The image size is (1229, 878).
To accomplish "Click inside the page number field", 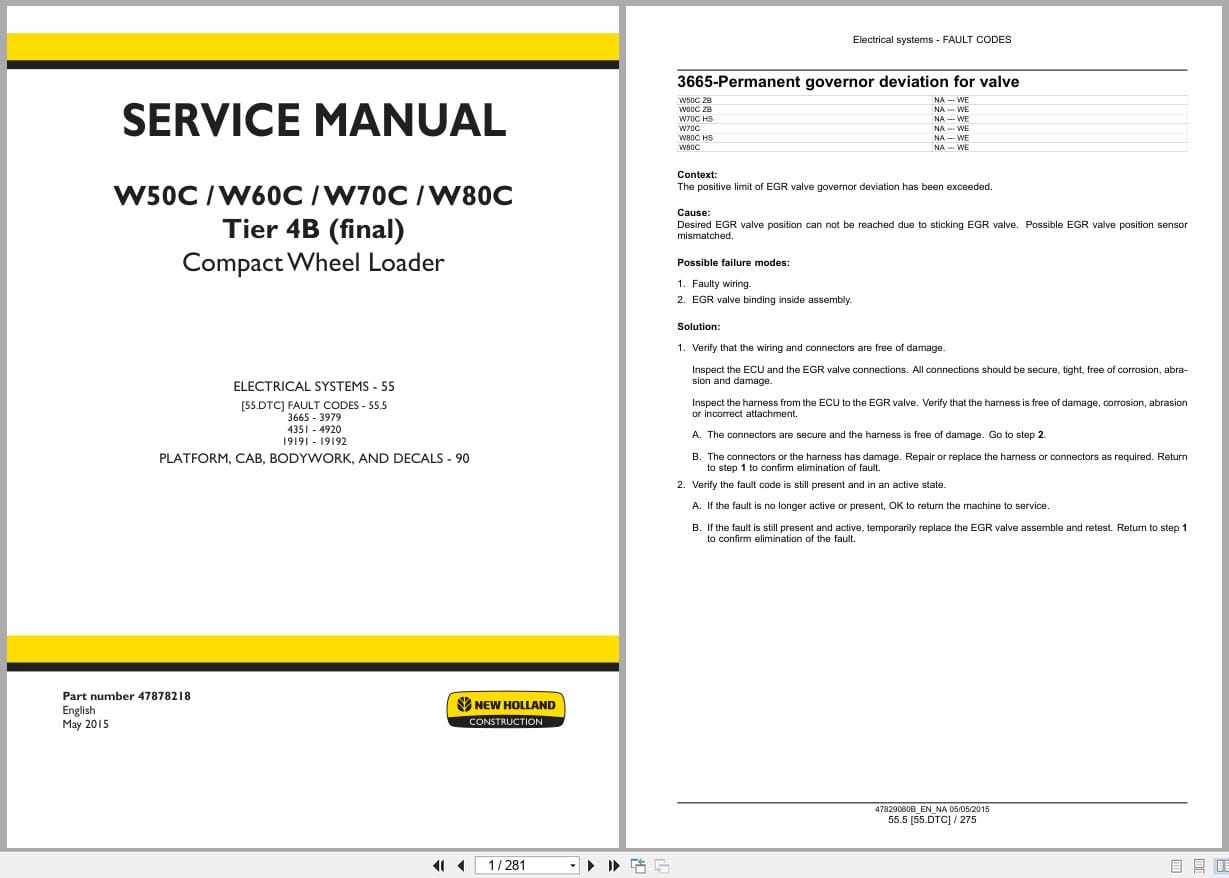I will [x=520, y=865].
